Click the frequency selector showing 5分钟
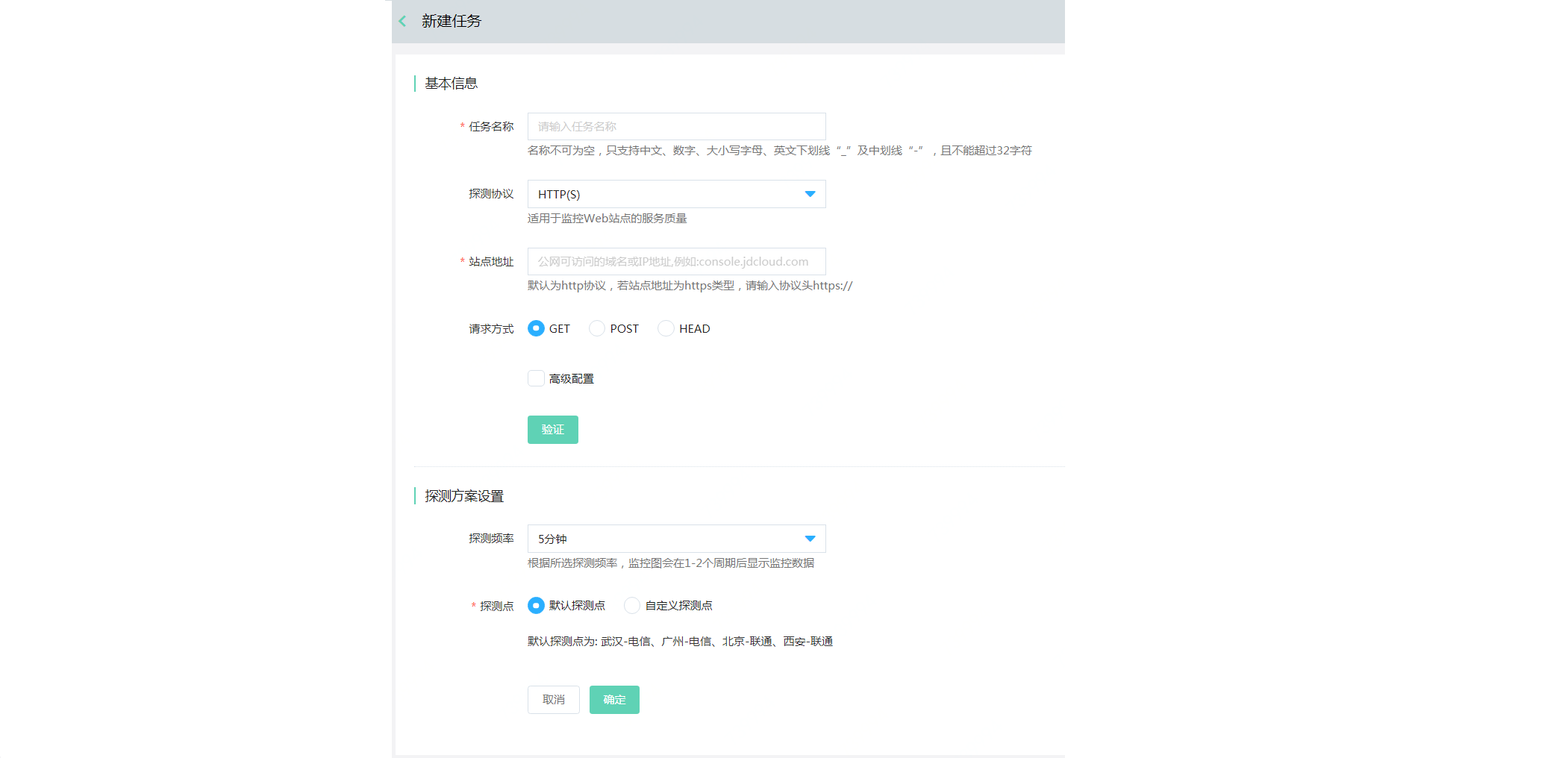Screen dimensions: 1568x758 click(675, 539)
